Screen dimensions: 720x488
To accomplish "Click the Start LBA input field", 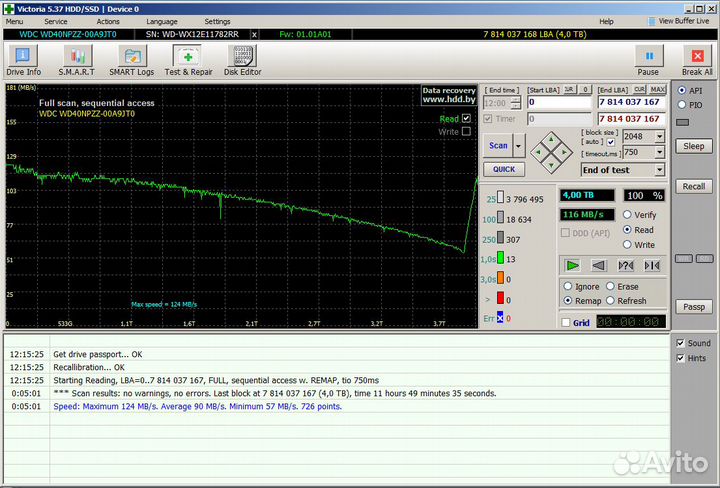I will pos(558,102).
